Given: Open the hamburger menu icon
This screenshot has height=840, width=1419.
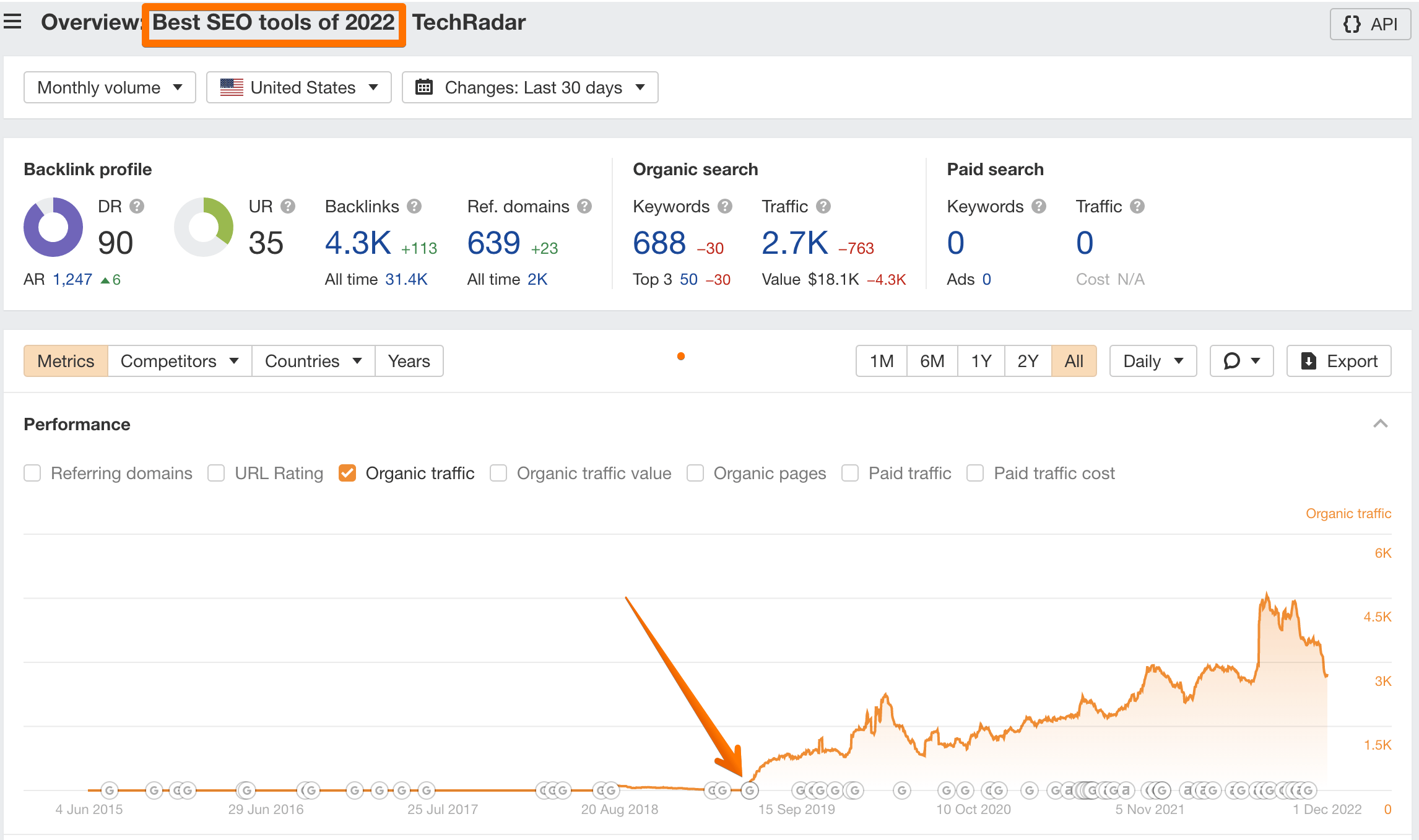Looking at the screenshot, I should coord(12,22).
